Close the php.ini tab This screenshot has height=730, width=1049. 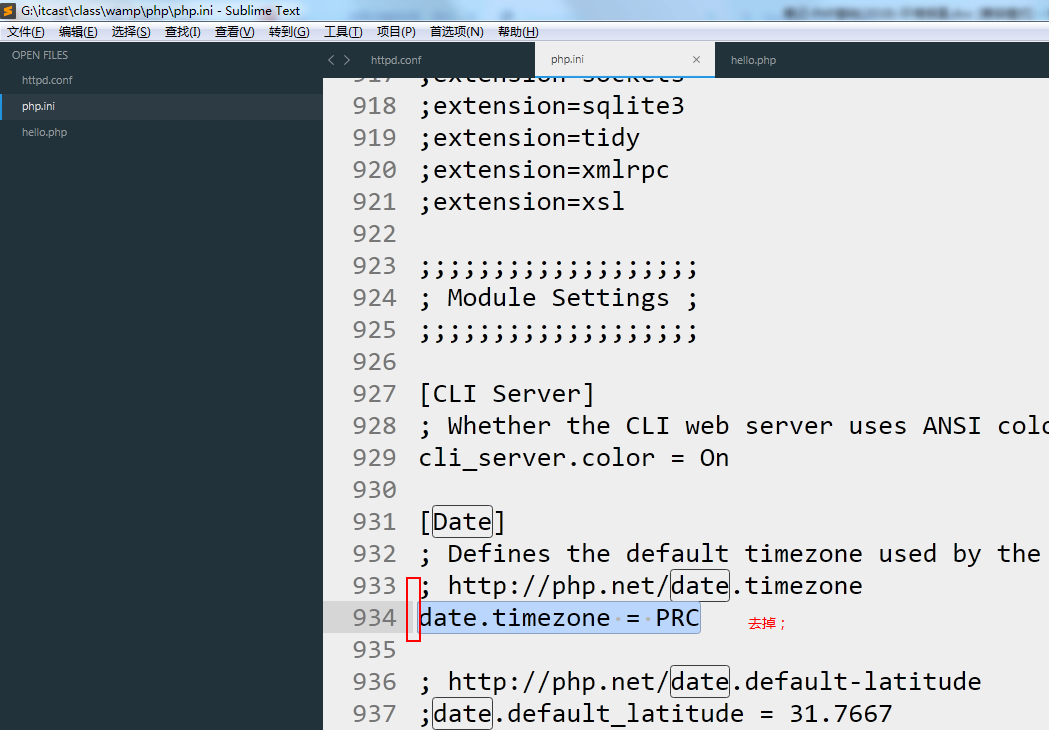click(x=696, y=60)
